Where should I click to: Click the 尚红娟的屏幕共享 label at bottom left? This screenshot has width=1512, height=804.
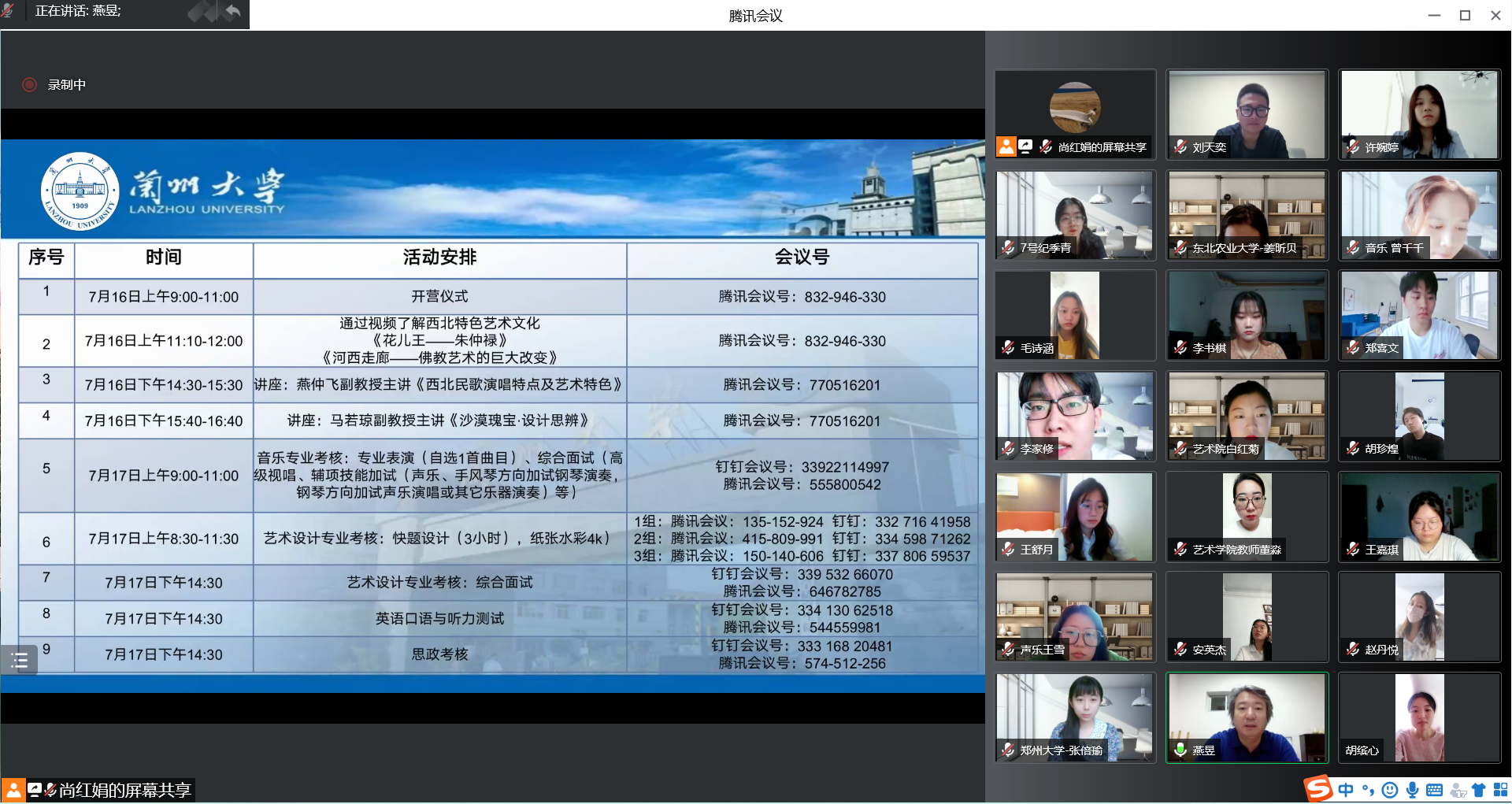coord(124,790)
